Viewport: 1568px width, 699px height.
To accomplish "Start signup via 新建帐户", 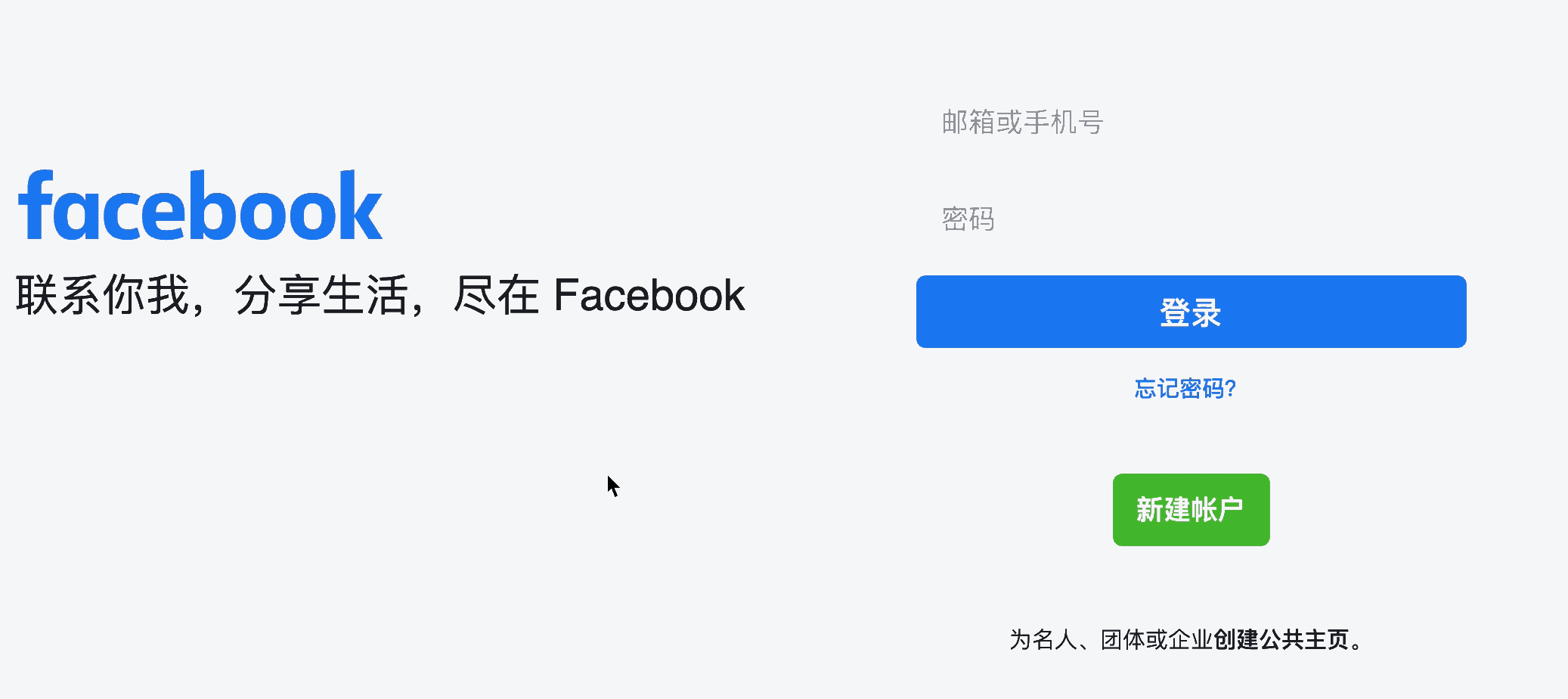I will 1191,510.
